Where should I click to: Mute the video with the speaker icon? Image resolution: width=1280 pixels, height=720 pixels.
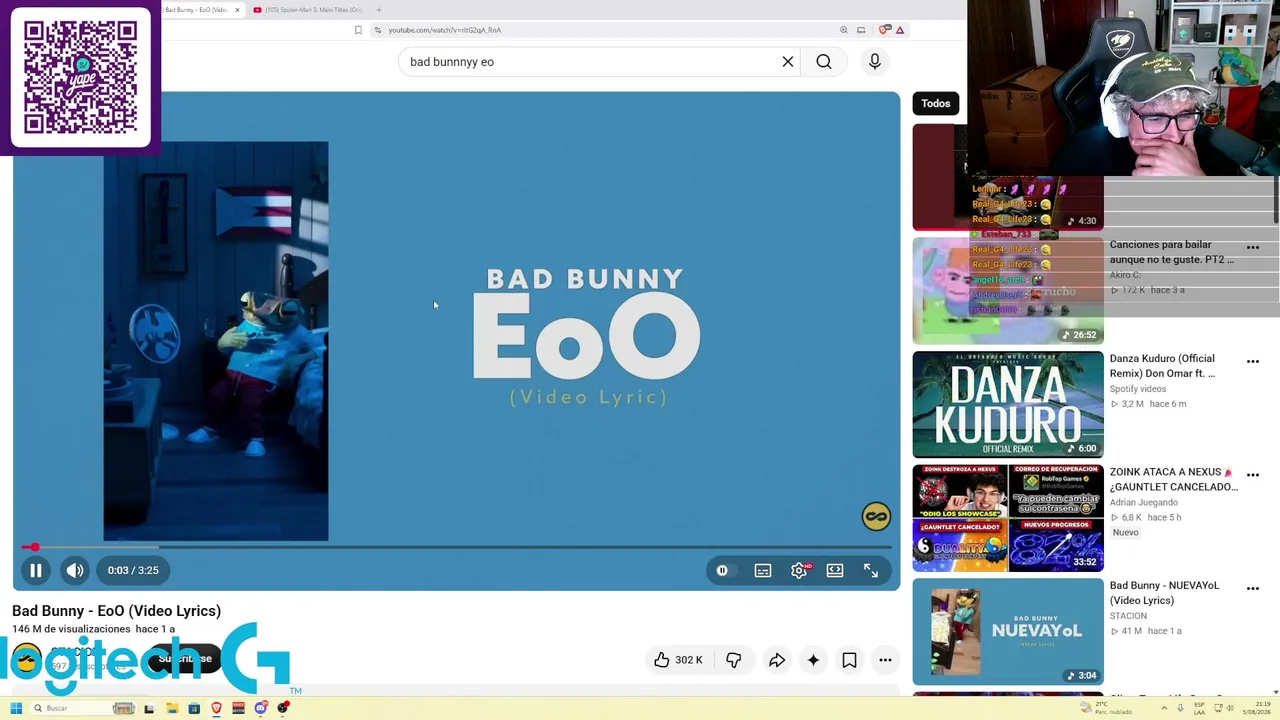tap(75, 570)
